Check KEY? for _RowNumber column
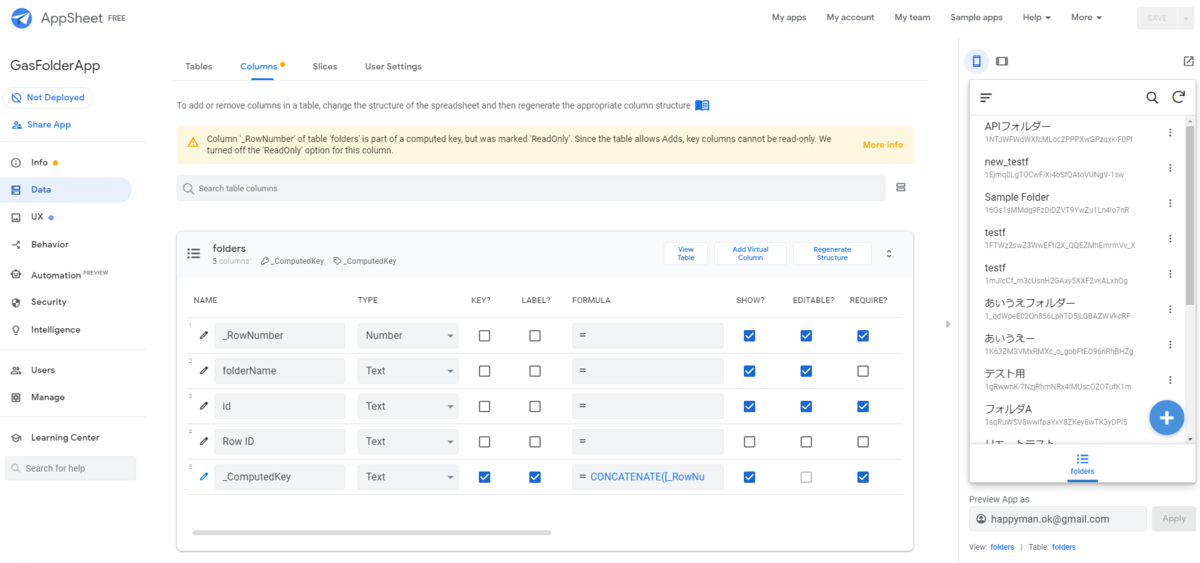The height and width of the screenshot is (563, 1200). (485, 336)
